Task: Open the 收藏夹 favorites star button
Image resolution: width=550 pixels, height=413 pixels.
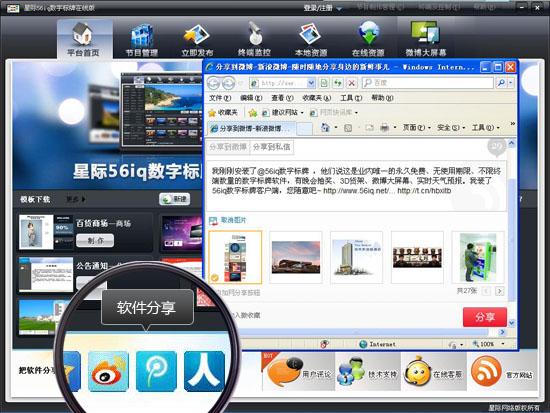Action: point(223,113)
